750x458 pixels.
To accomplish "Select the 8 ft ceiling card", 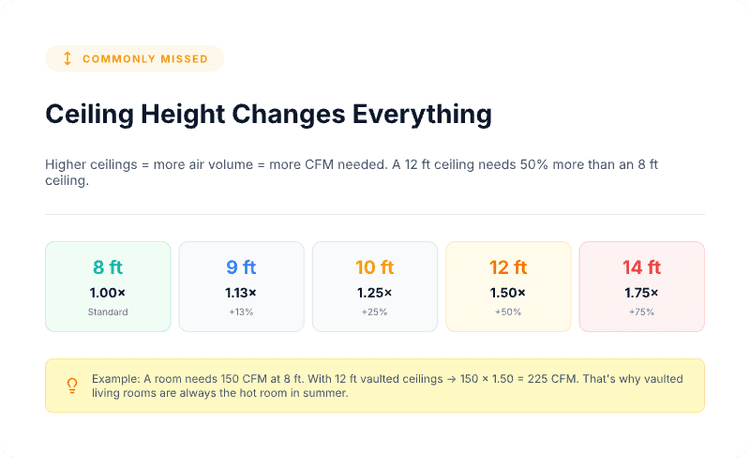I will coord(108,286).
